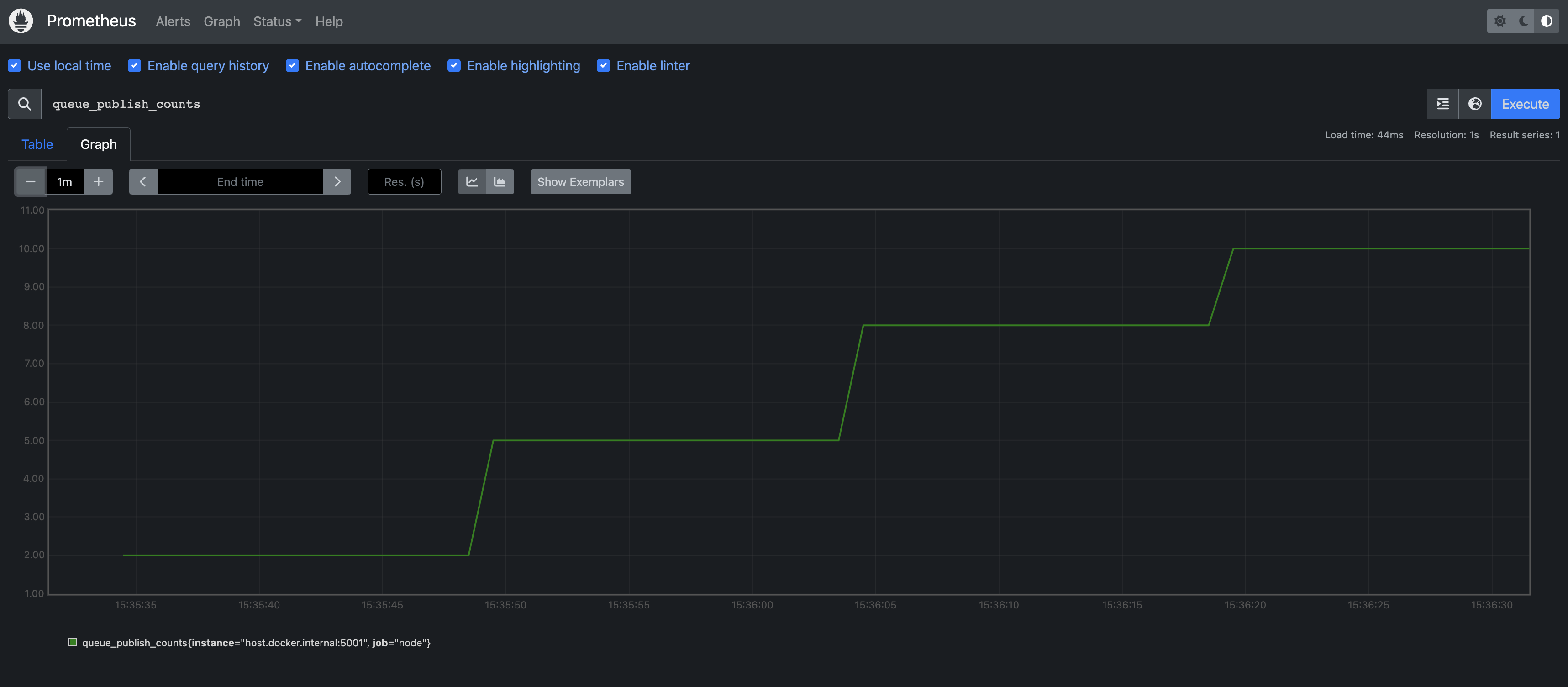Click the Prometheus logo
This screenshot has width=1568, height=687.
coord(20,21)
